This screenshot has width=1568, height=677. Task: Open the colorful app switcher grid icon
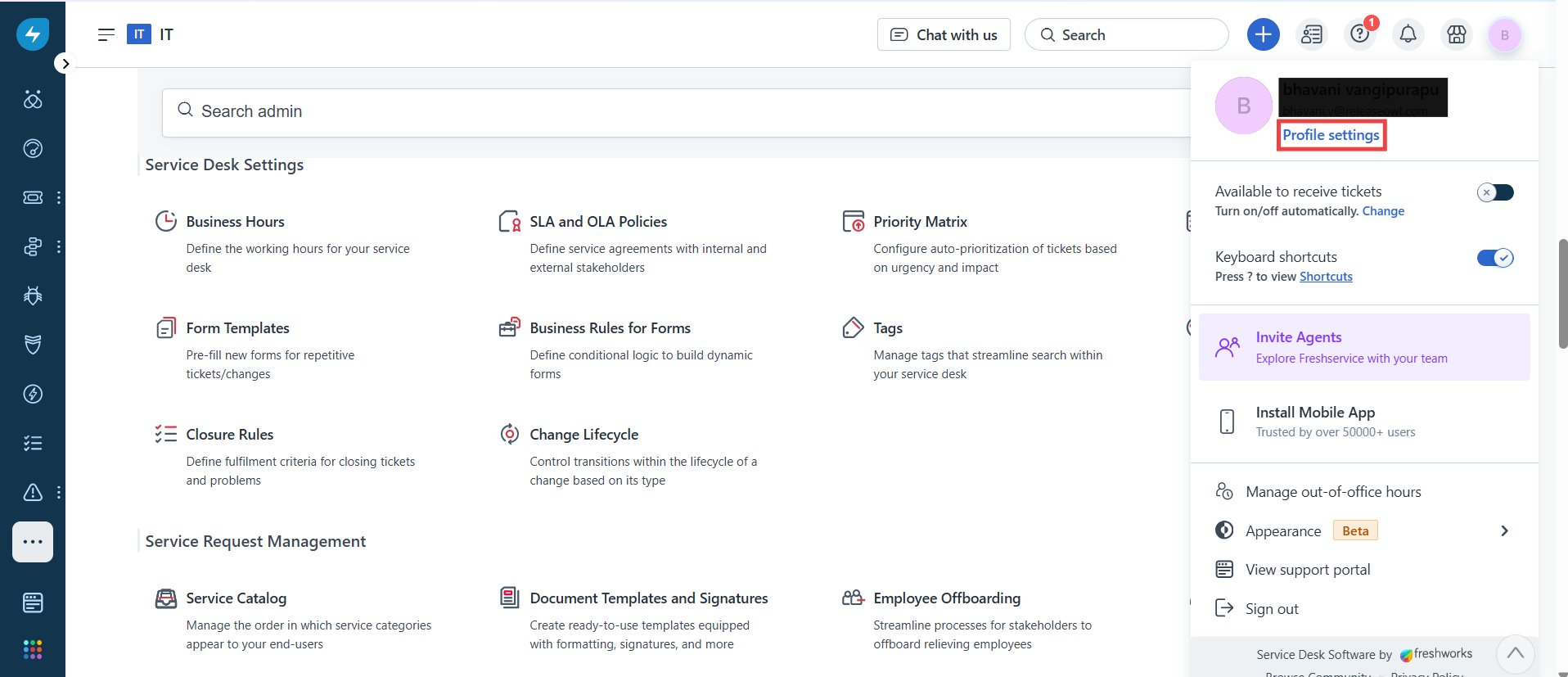pyautogui.click(x=33, y=649)
